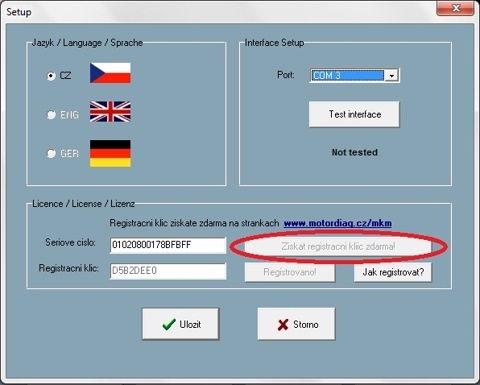Open the www.motordiag.cz/mkm link
The image size is (480, 385).
point(337,223)
